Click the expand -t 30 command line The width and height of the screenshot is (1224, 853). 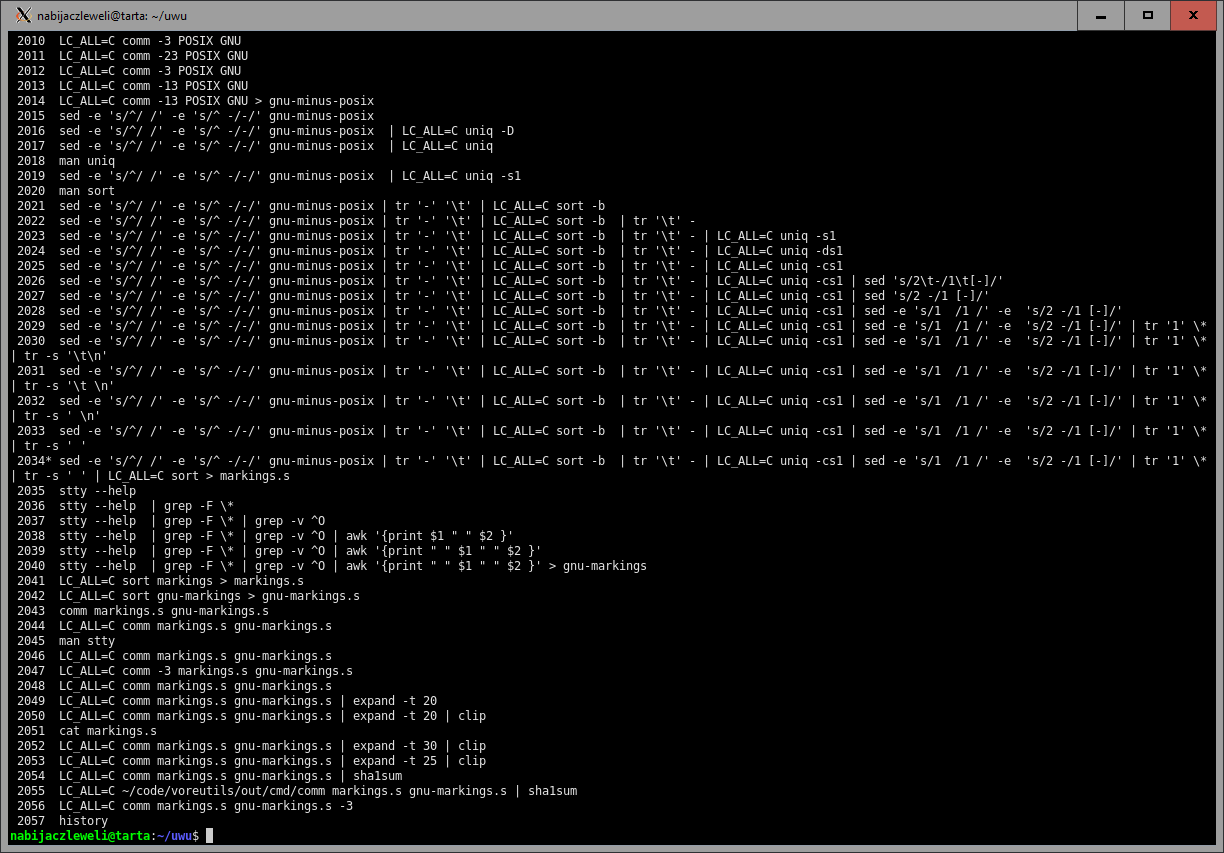(272, 746)
